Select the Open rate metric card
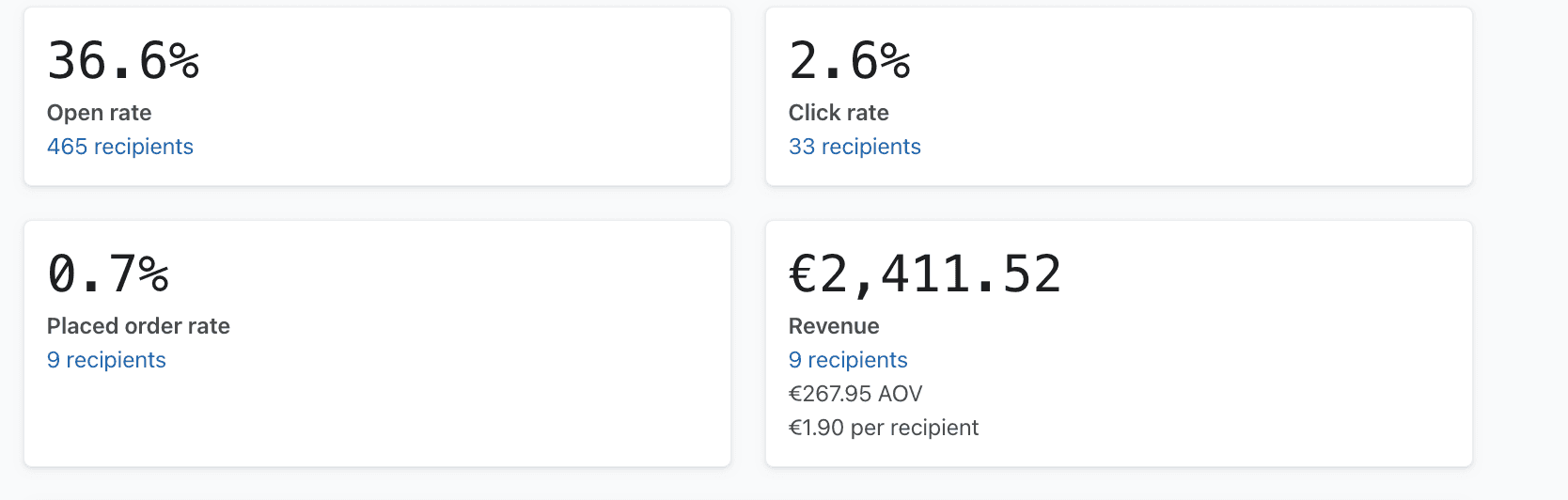The height and width of the screenshot is (500, 1568). click(x=377, y=97)
